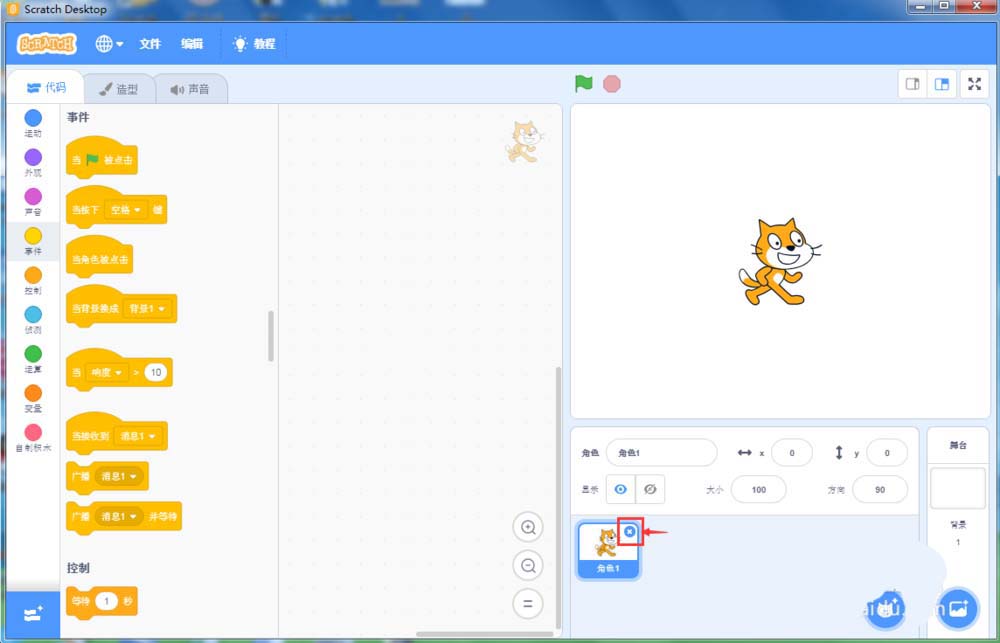The width and height of the screenshot is (1000, 643).
Task: Click the 10 value field
Action: click(x=156, y=373)
